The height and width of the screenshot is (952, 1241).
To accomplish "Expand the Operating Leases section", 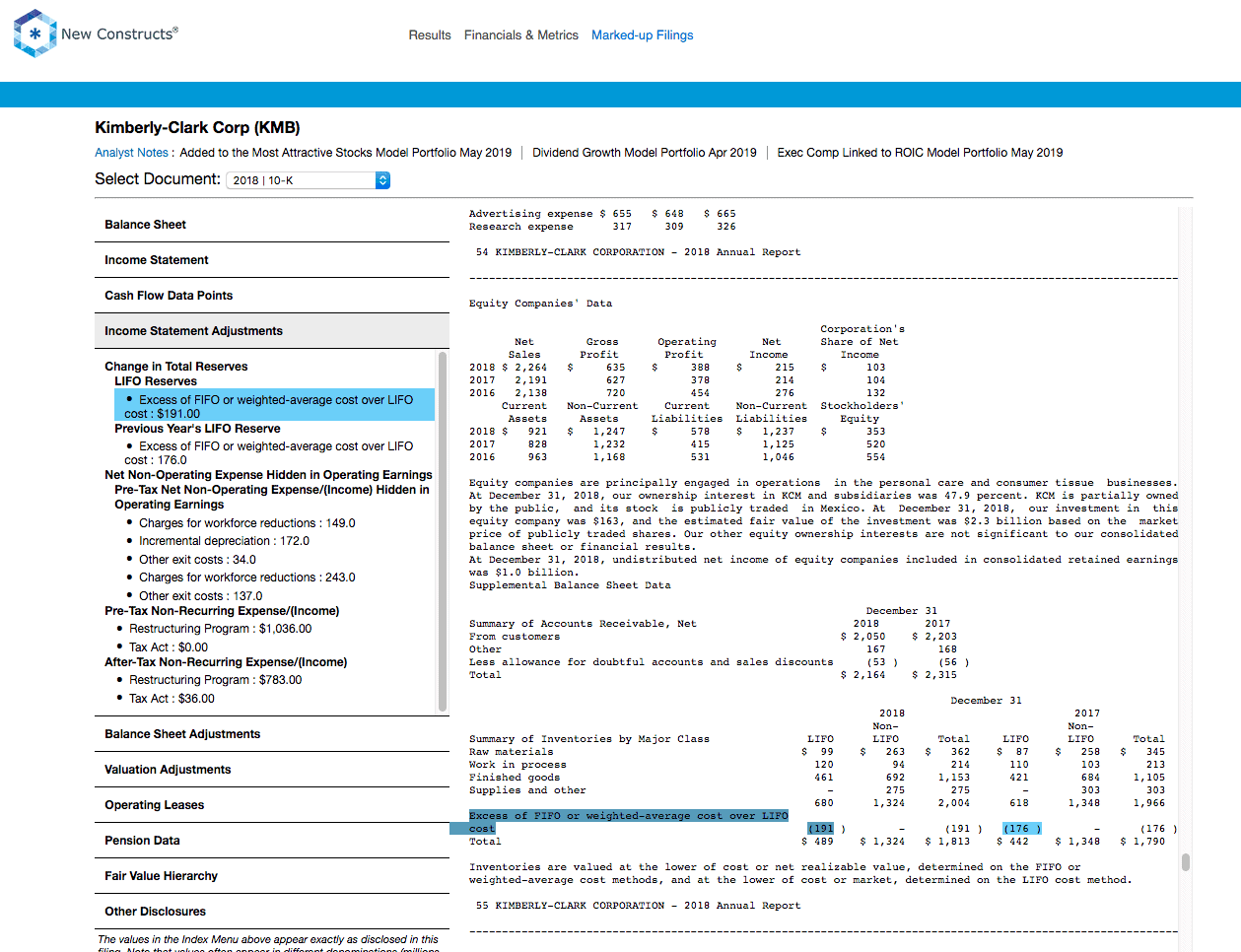I will coord(272,805).
